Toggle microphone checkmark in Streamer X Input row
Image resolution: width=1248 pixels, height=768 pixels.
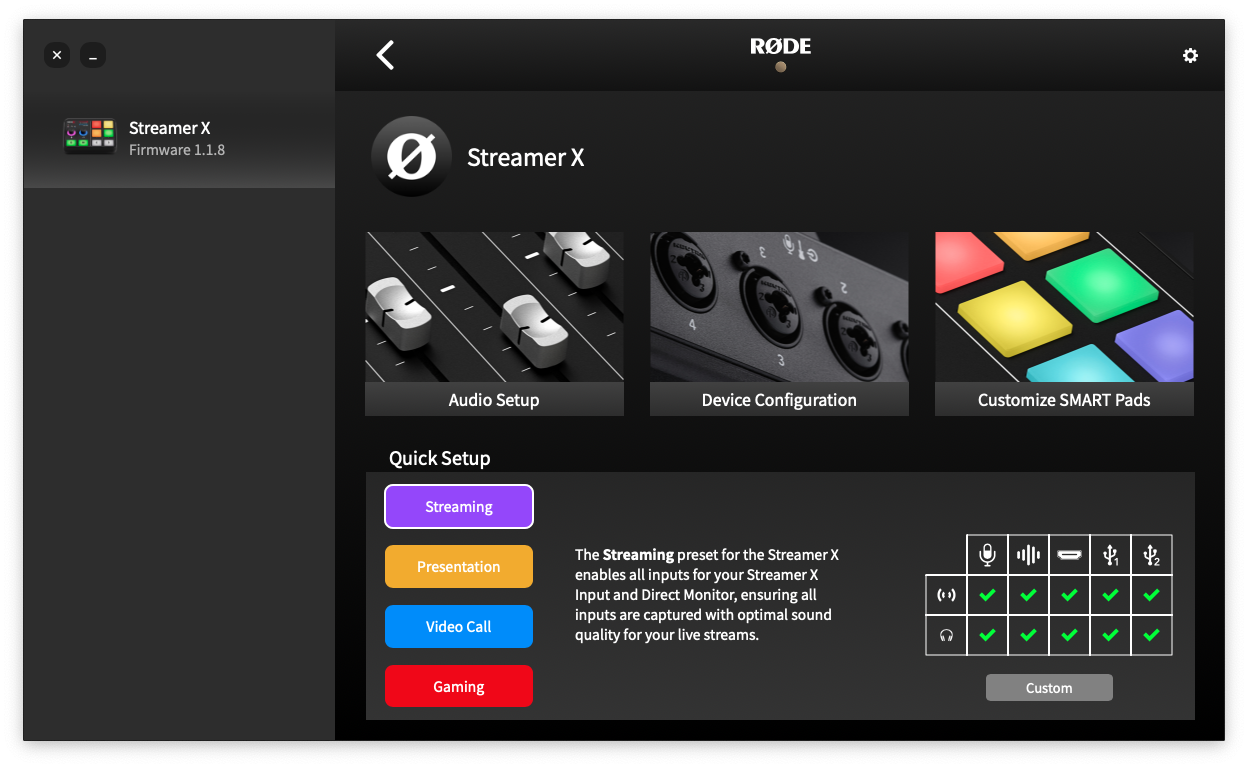[x=987, y=595]
